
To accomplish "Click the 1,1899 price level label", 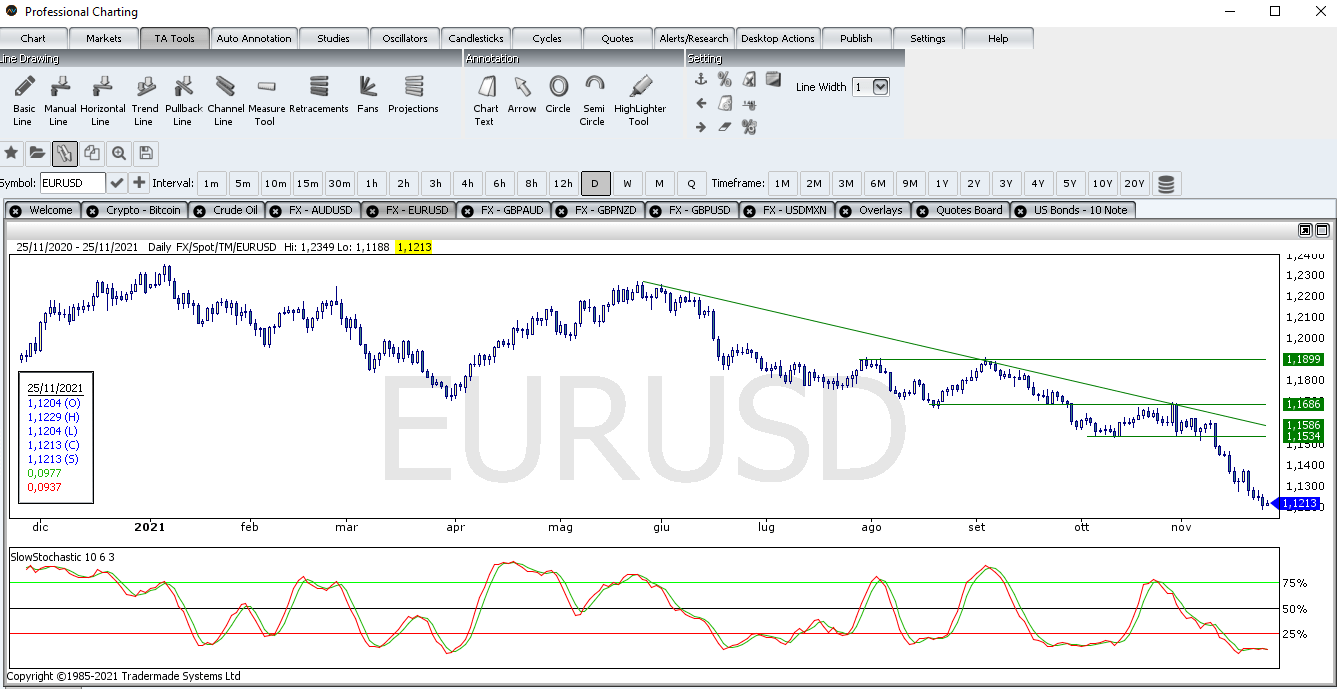I will 1303,358.
